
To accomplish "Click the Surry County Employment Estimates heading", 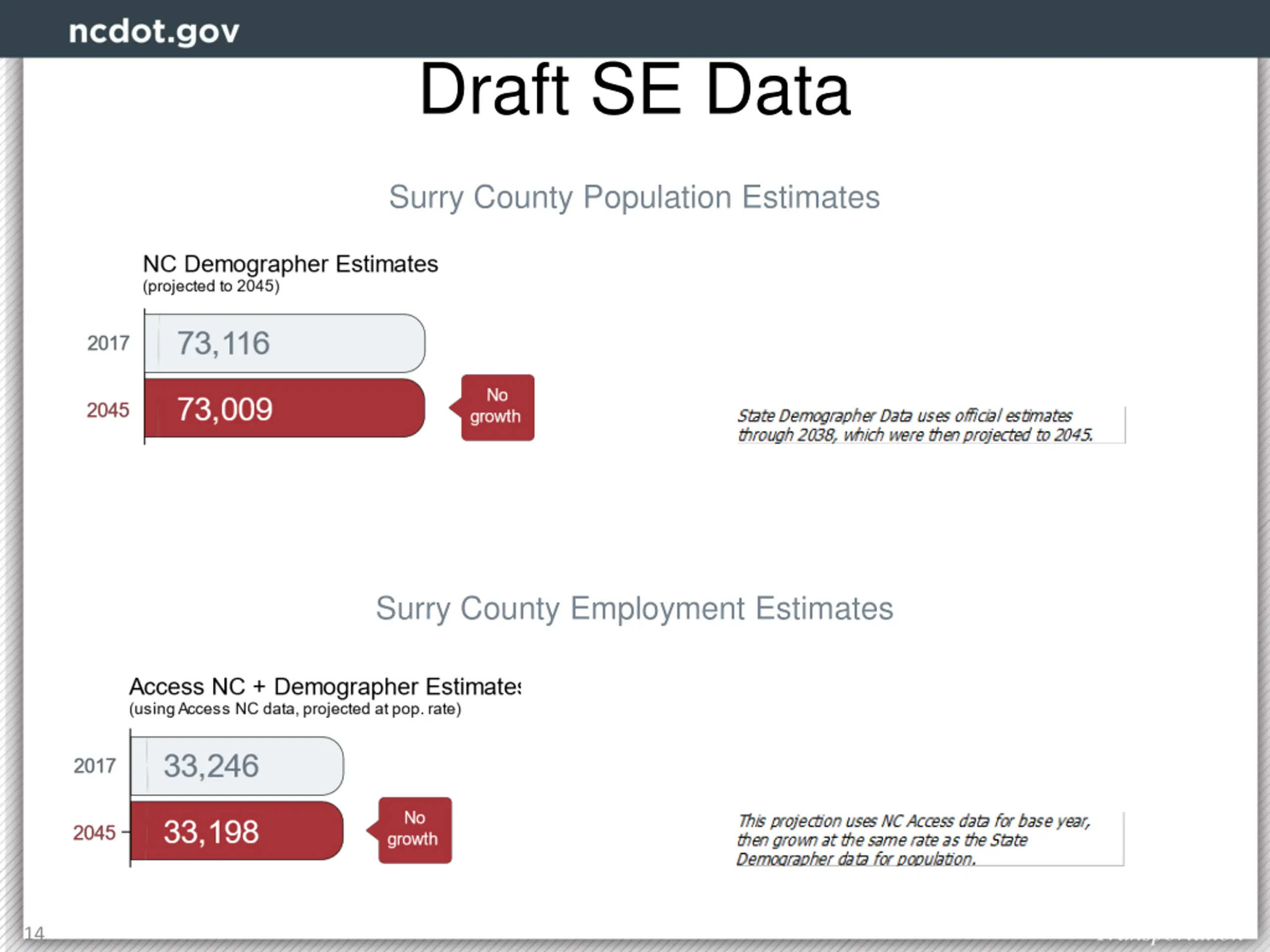I will [x=635, y=609].
